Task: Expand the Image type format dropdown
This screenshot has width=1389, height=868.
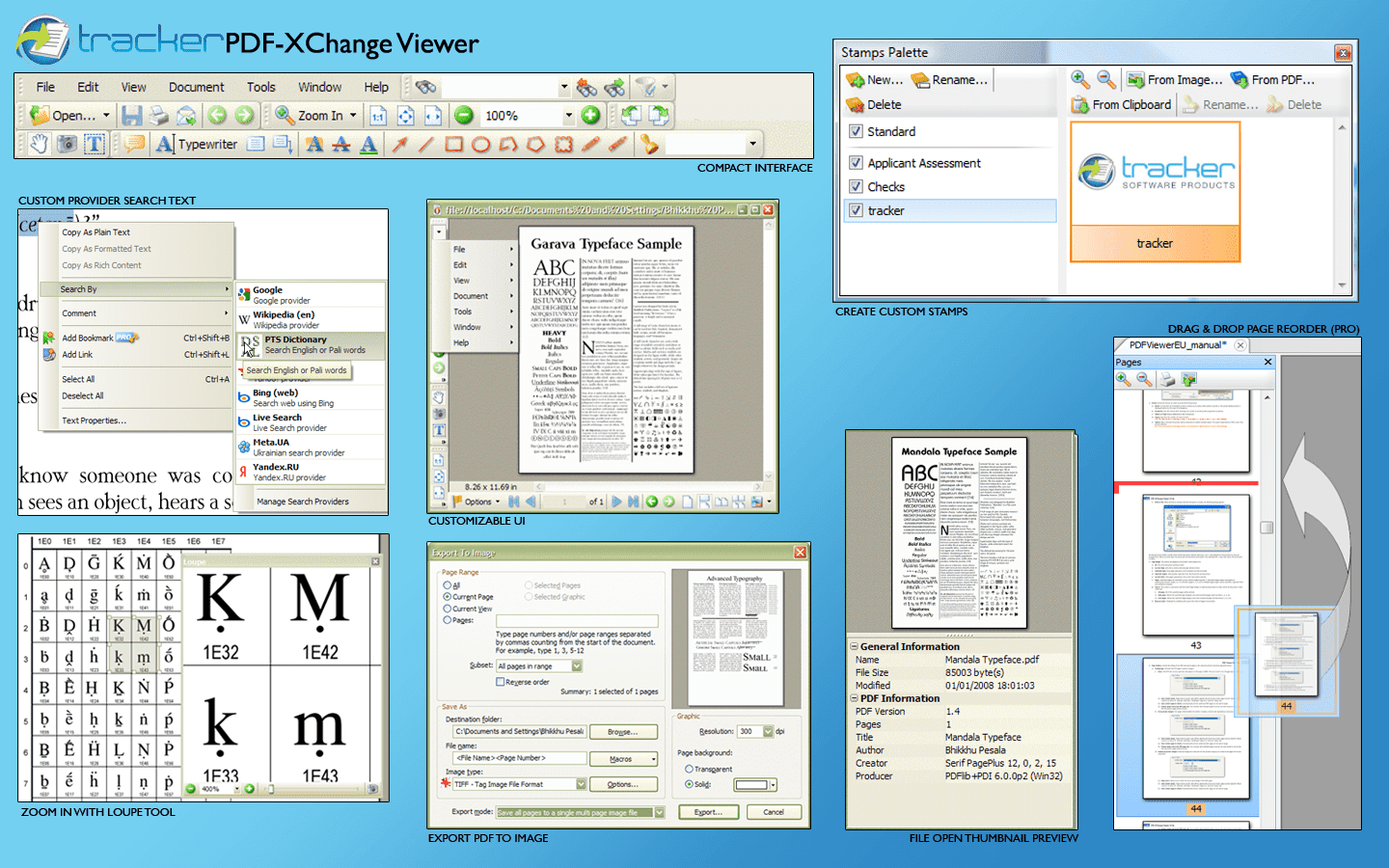Action: (x=581, y=784)
